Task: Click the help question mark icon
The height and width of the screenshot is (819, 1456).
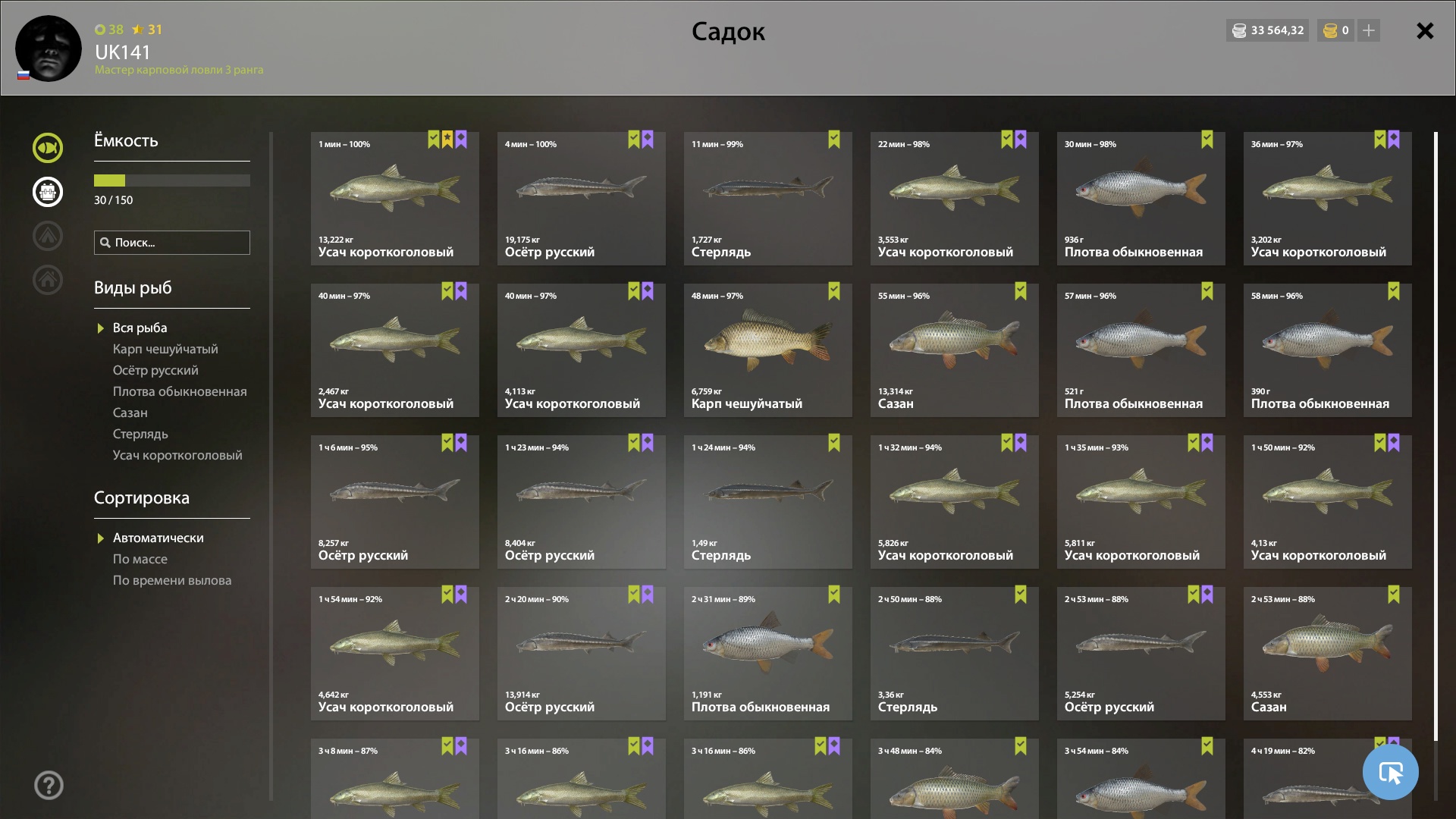Action: 49,785
